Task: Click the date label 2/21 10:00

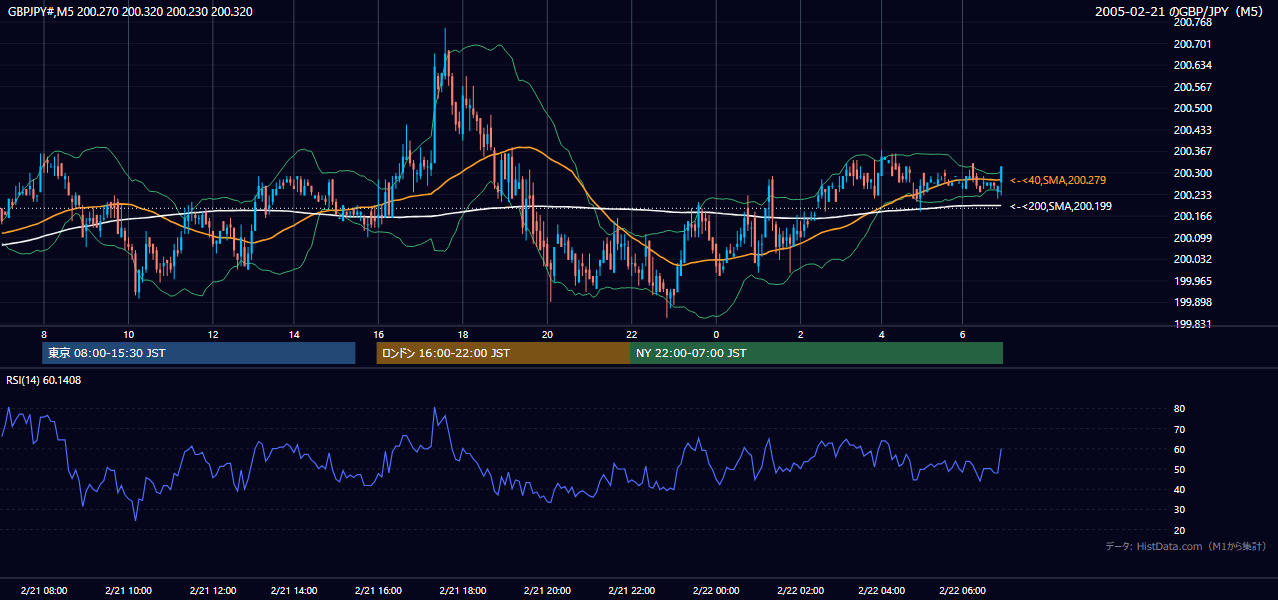Action: (x=127, y=591)
